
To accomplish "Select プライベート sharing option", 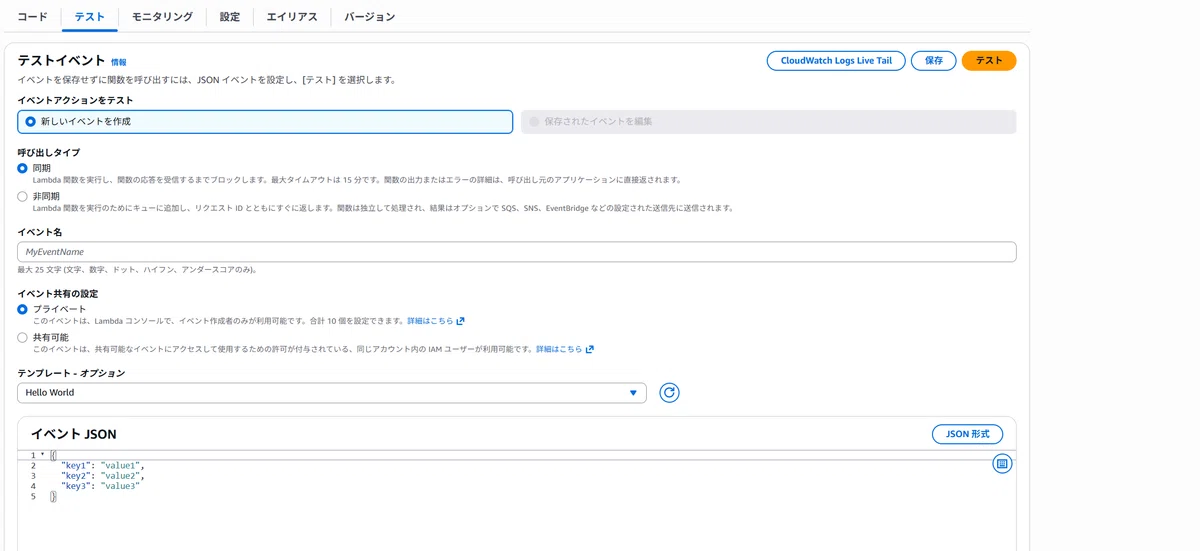I will pos(23,309).
